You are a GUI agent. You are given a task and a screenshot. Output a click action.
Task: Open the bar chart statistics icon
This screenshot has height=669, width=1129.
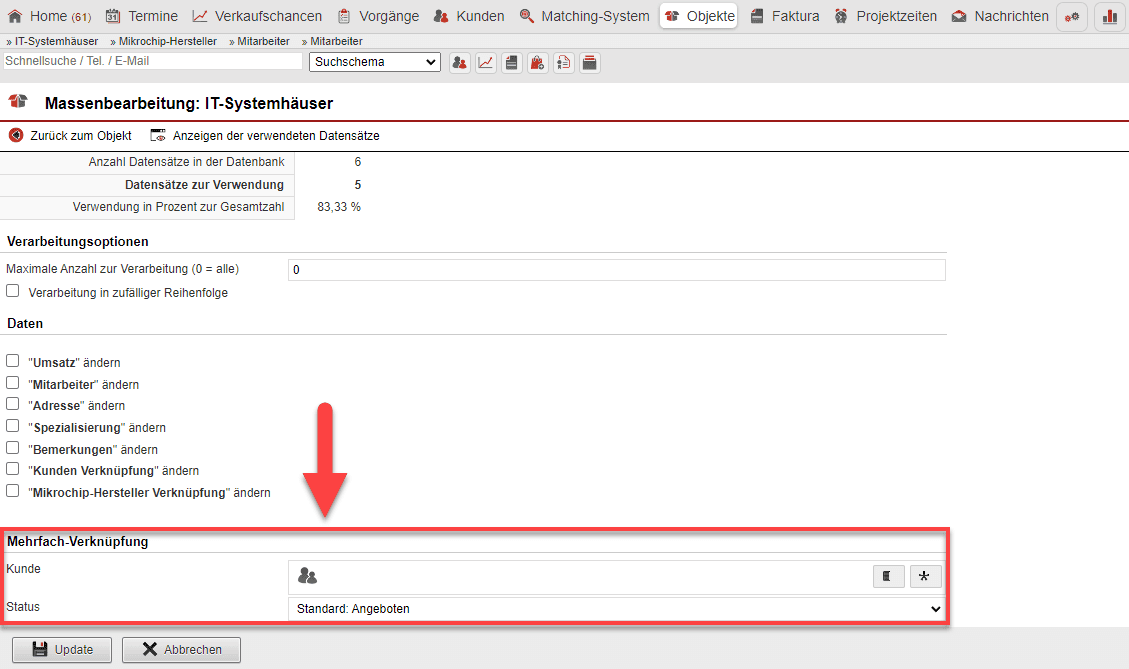tap(1110, 17)
